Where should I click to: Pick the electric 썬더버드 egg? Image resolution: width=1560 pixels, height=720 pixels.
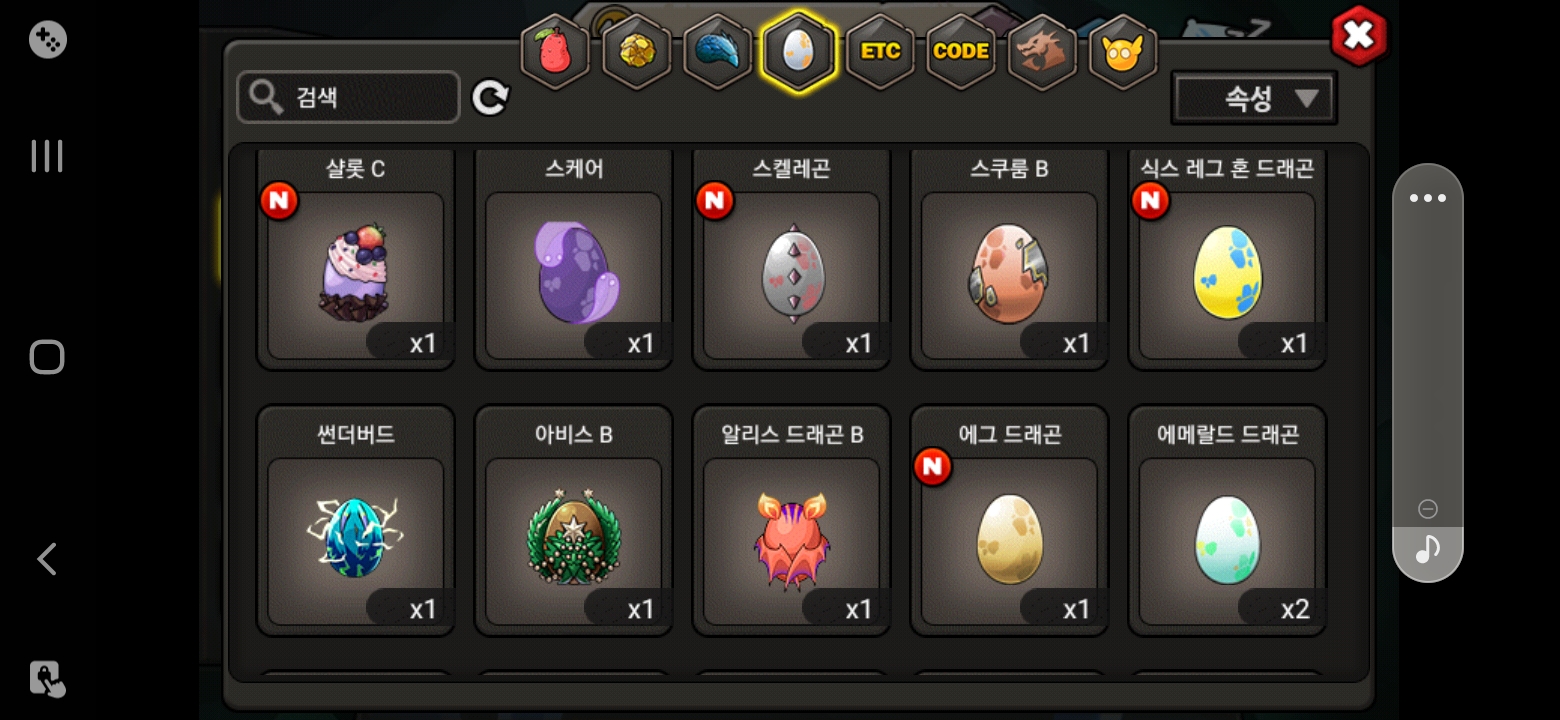356,520
